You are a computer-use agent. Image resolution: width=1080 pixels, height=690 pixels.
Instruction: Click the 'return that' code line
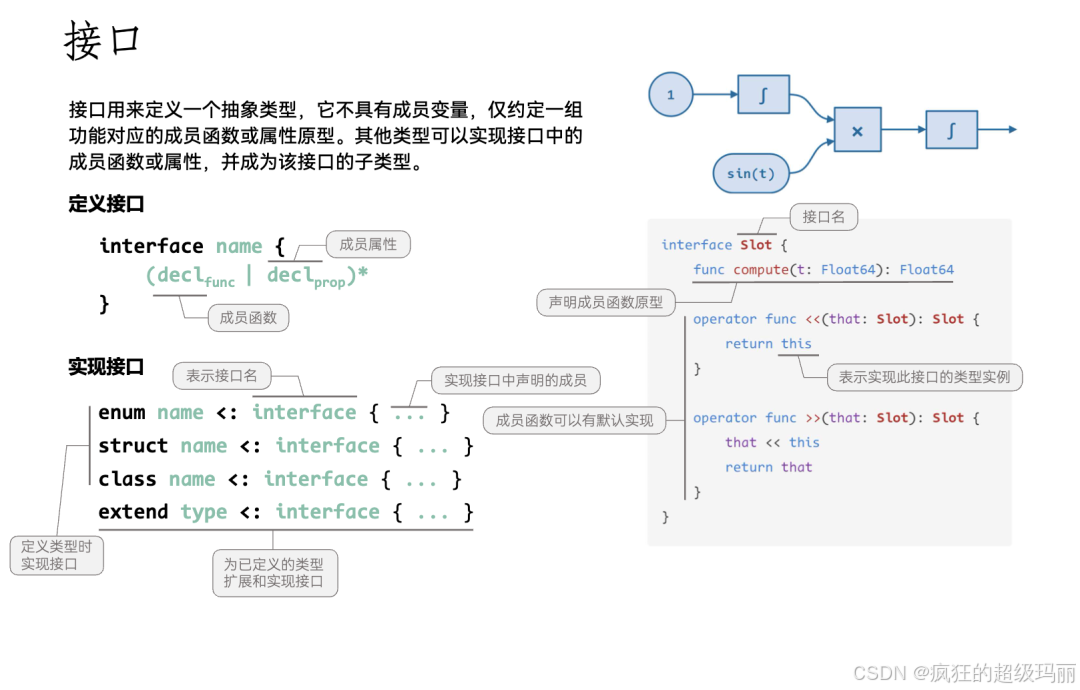[x=768, y=467]
